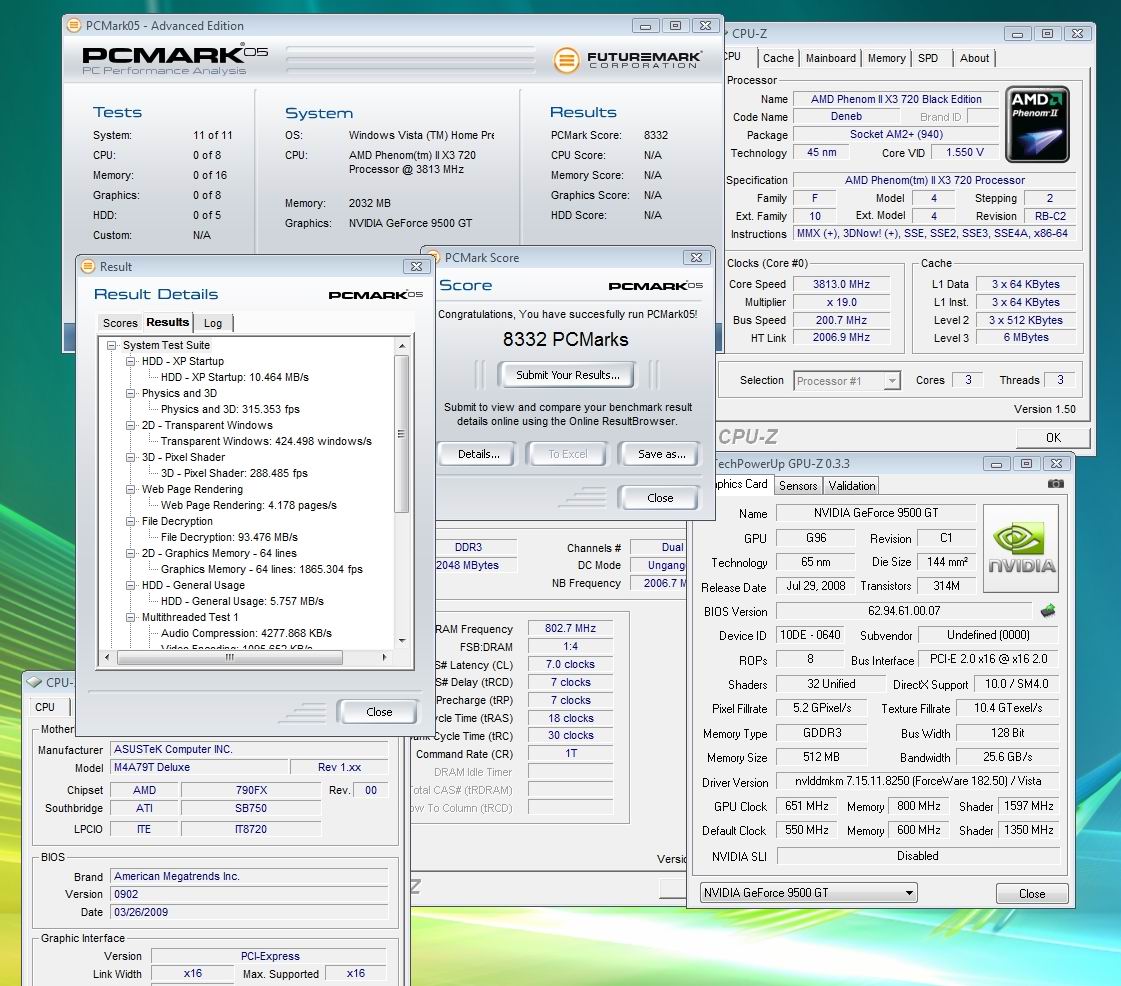Collapse the 2D - Transparent Windows node

click(x=131, y=425)
